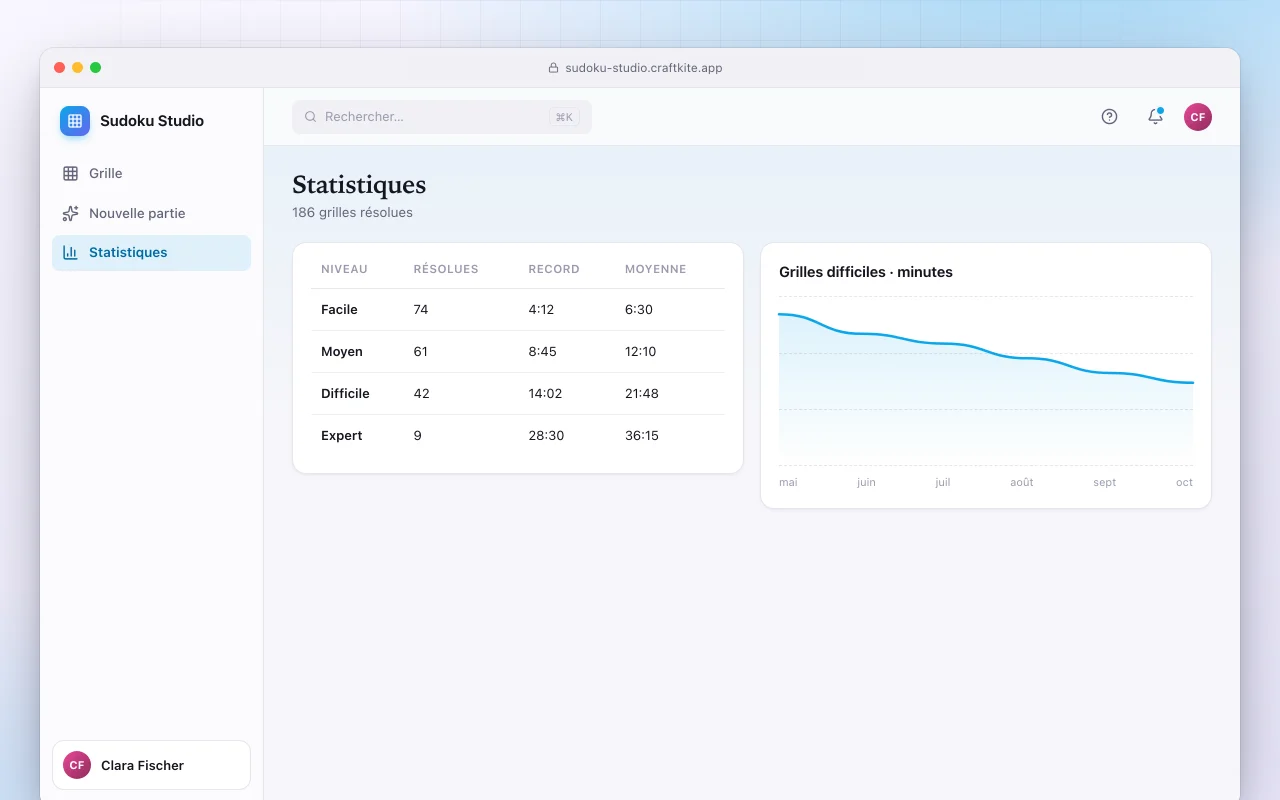Select the Expert row in table
1280x800 pixels.
pos(518,436)
